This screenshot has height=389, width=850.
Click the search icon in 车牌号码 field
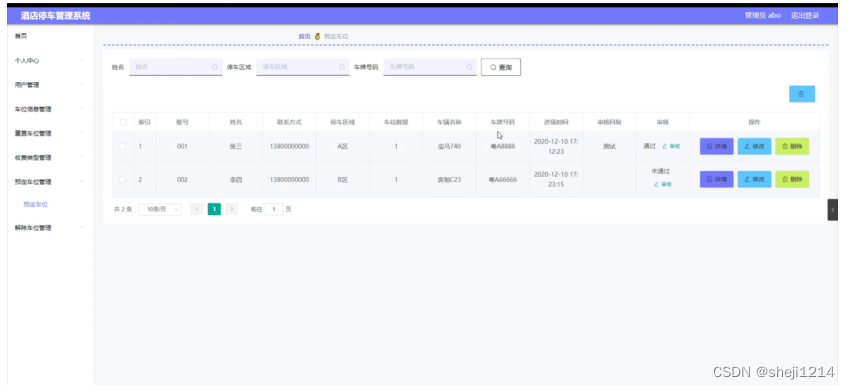(x=469, y=67)
